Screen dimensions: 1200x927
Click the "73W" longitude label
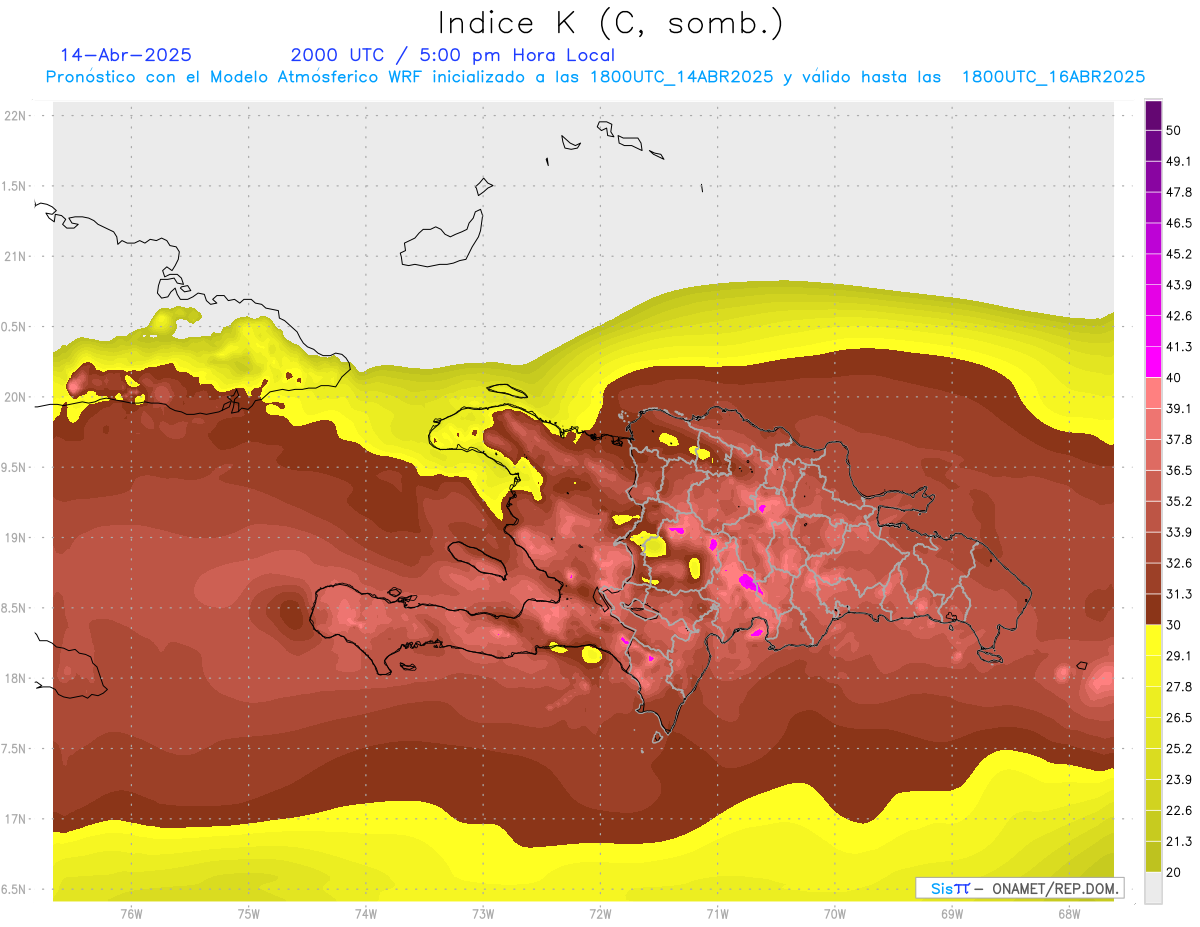click(483, 914)
